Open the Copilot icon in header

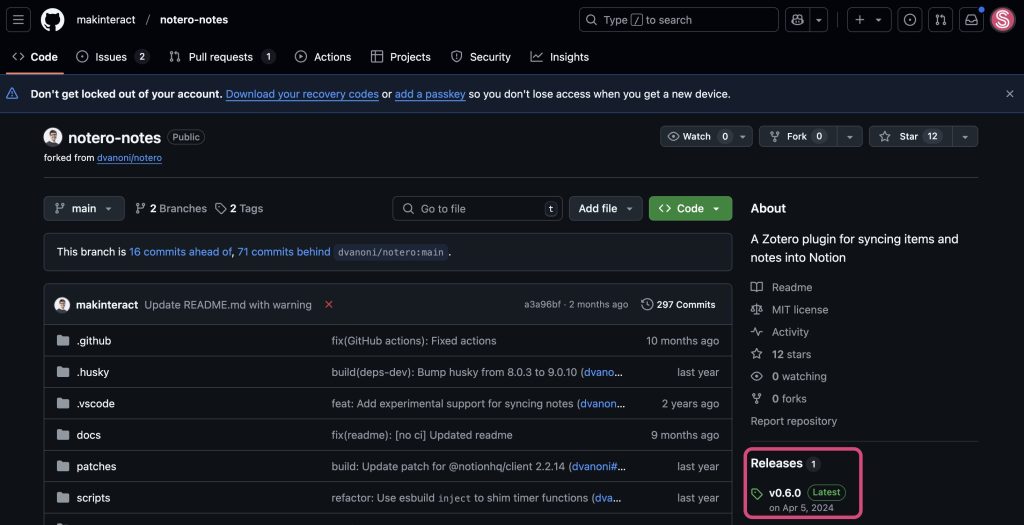pos(797,20)
